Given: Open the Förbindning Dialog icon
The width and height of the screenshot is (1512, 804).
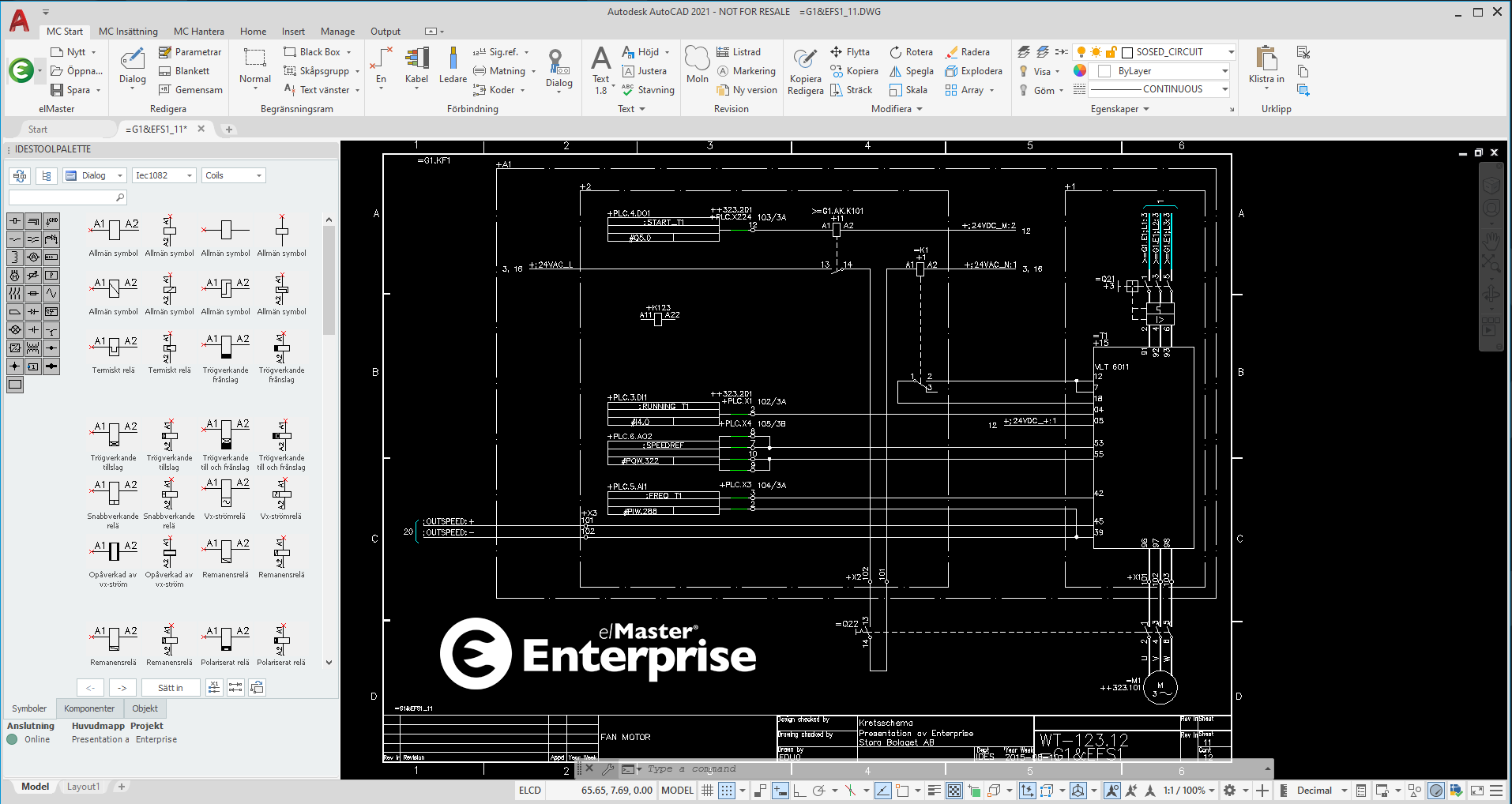Looking at the screenshot, I should 559,70.
